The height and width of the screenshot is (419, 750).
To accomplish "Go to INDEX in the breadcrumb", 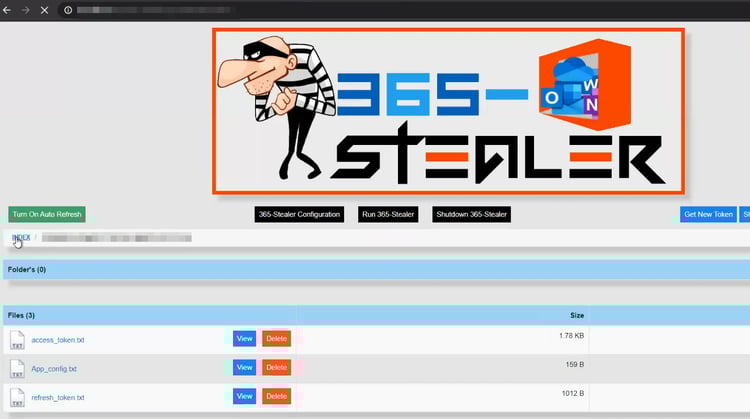I will 21,238.
